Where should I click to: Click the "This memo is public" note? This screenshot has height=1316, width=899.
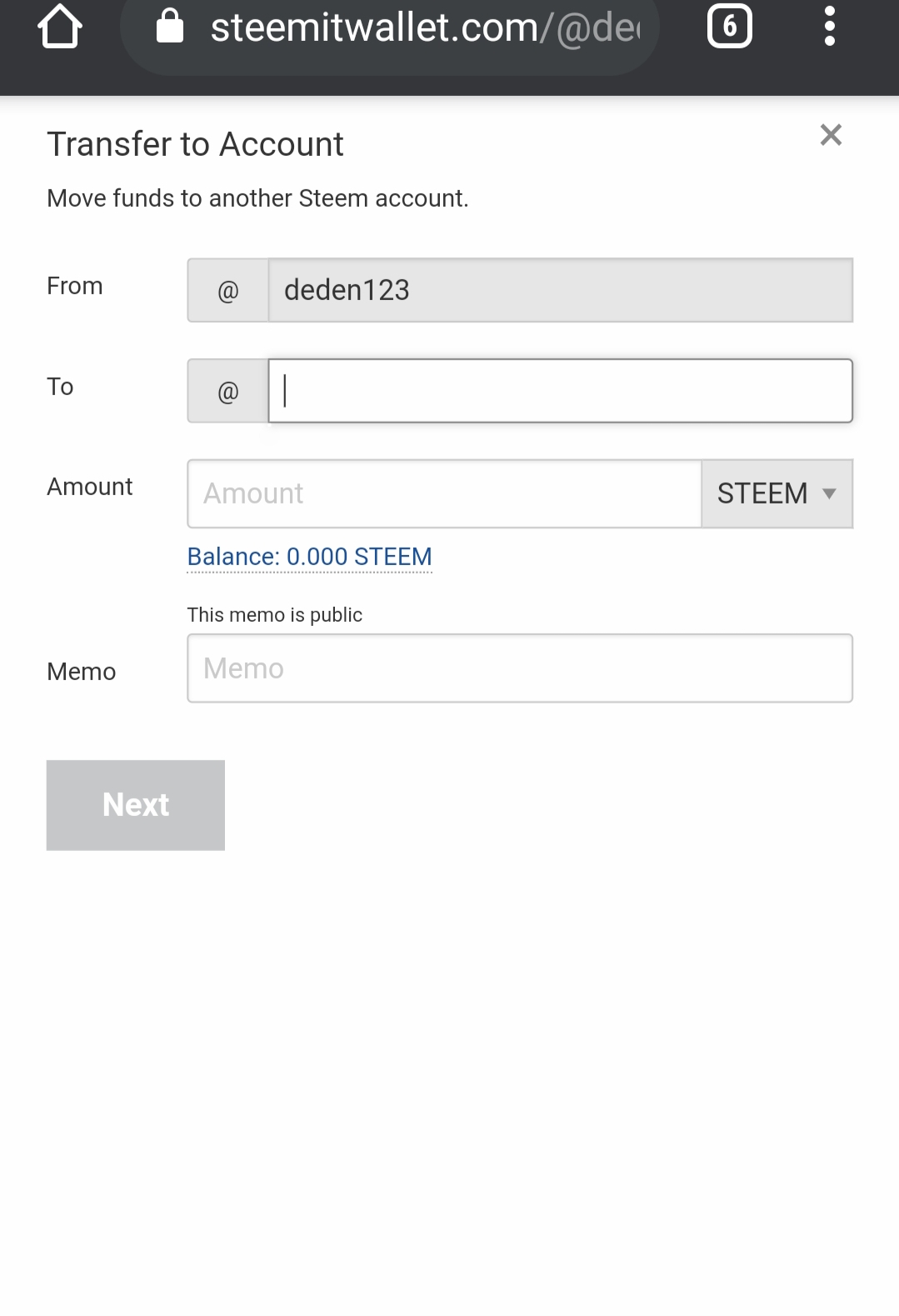274,615
